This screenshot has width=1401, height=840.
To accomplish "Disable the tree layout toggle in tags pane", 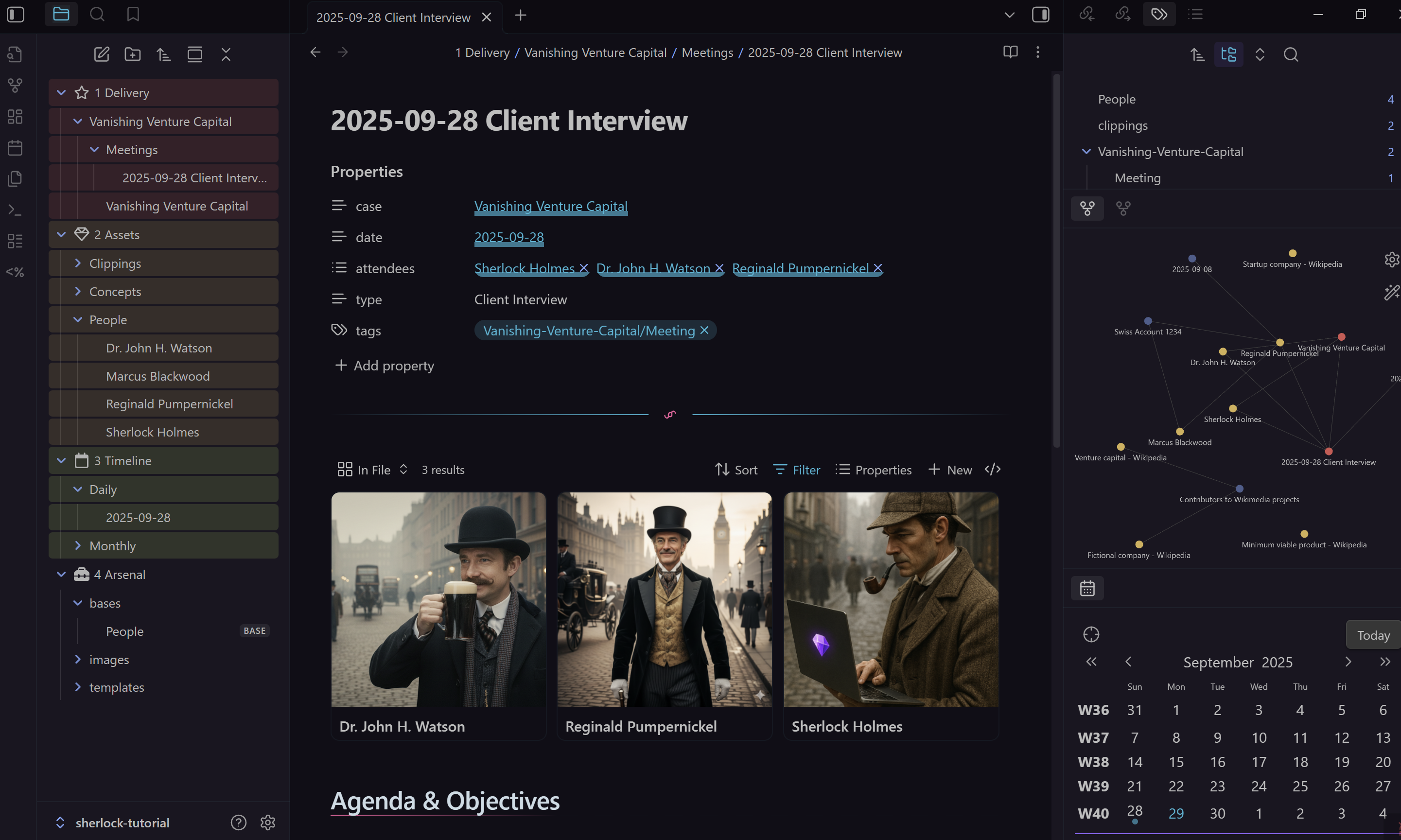I will pos(1228,54).
